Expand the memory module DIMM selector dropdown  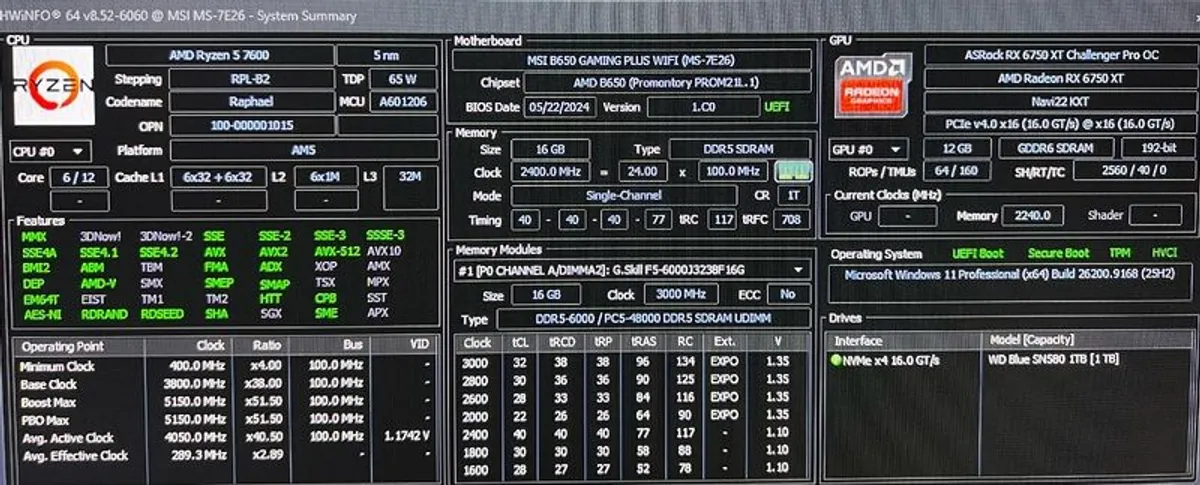632,269
